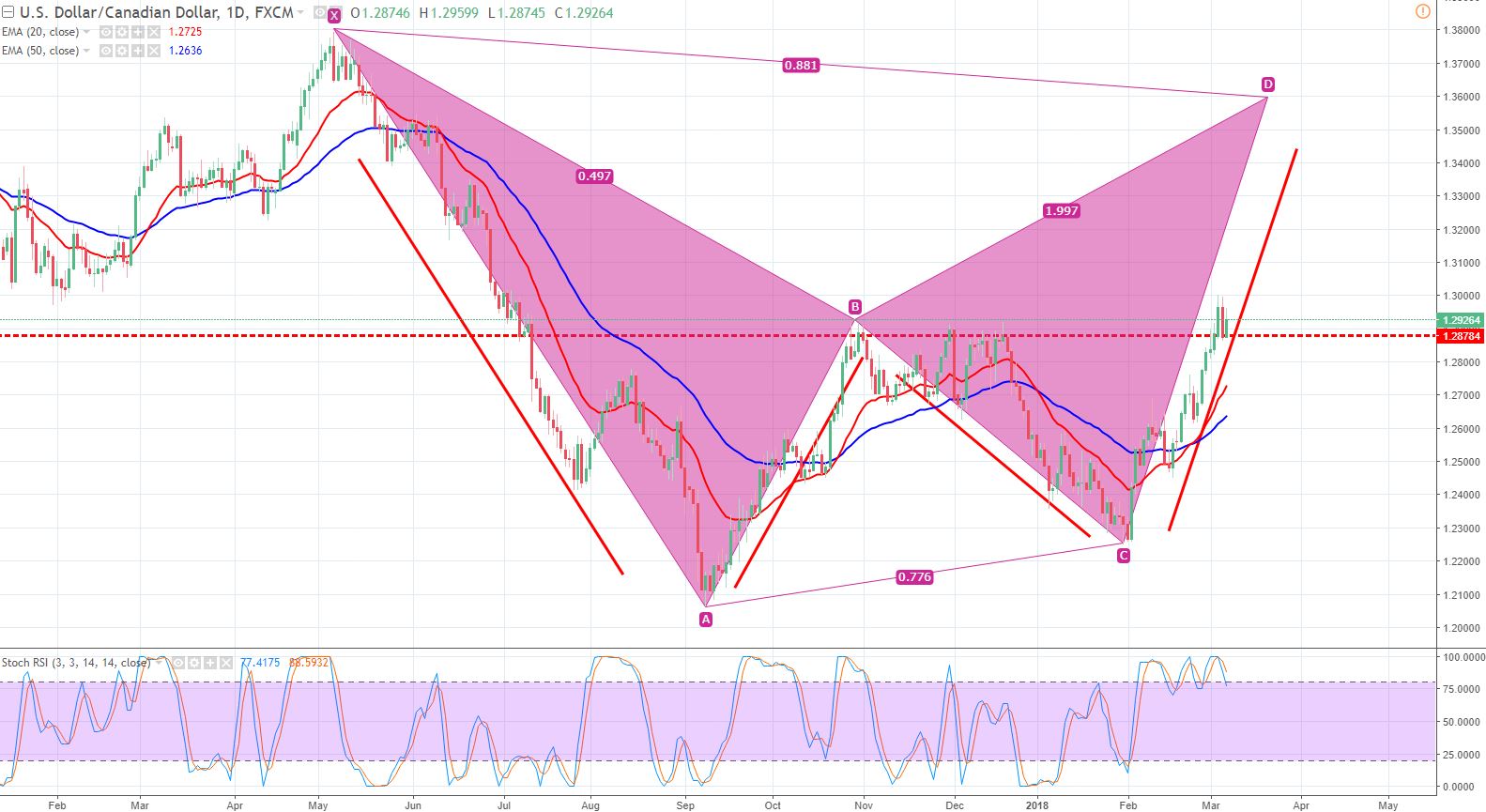
Task: Click the 0.497 ratio label
Action: (594, 176)
